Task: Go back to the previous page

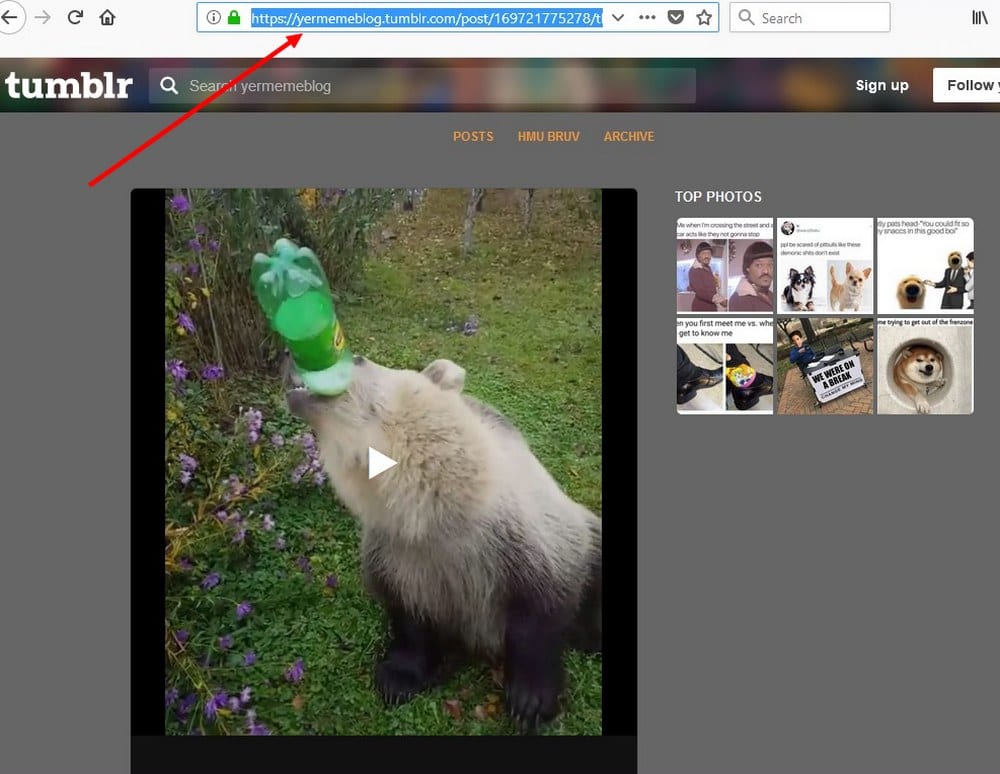Action: pos(10,17)
